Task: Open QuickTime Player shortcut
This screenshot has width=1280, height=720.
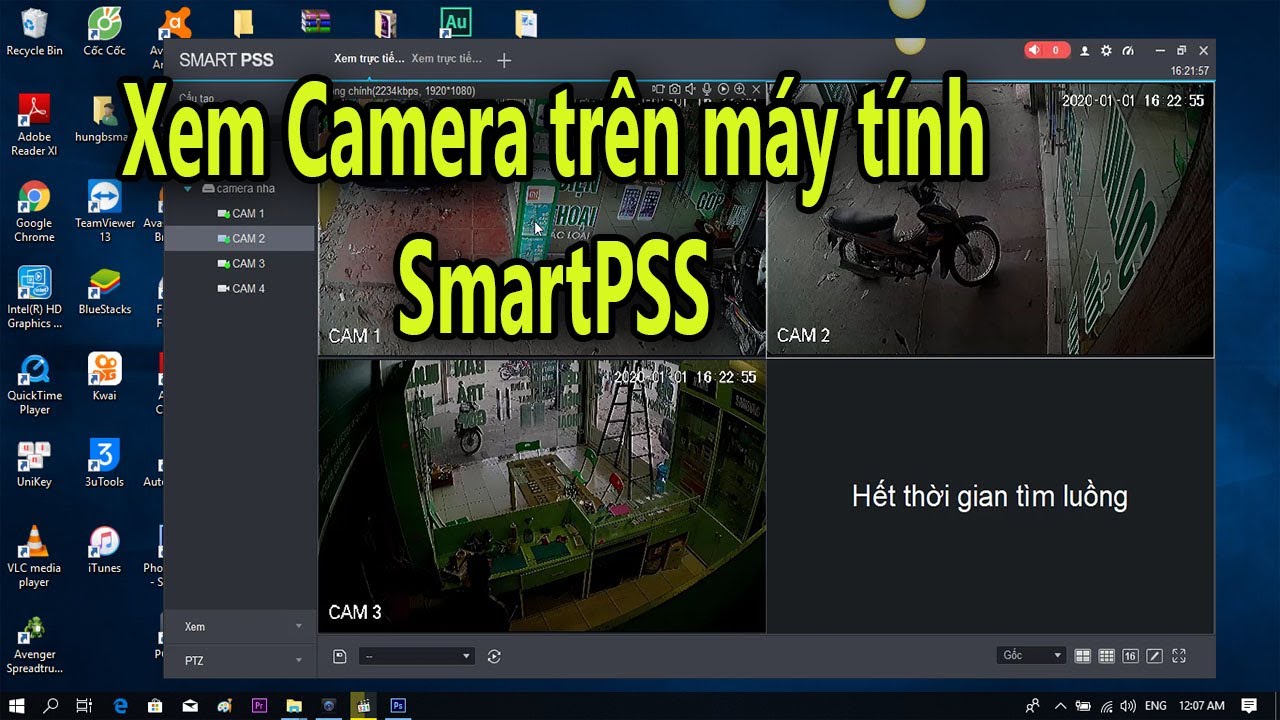Action: point(34,384)
